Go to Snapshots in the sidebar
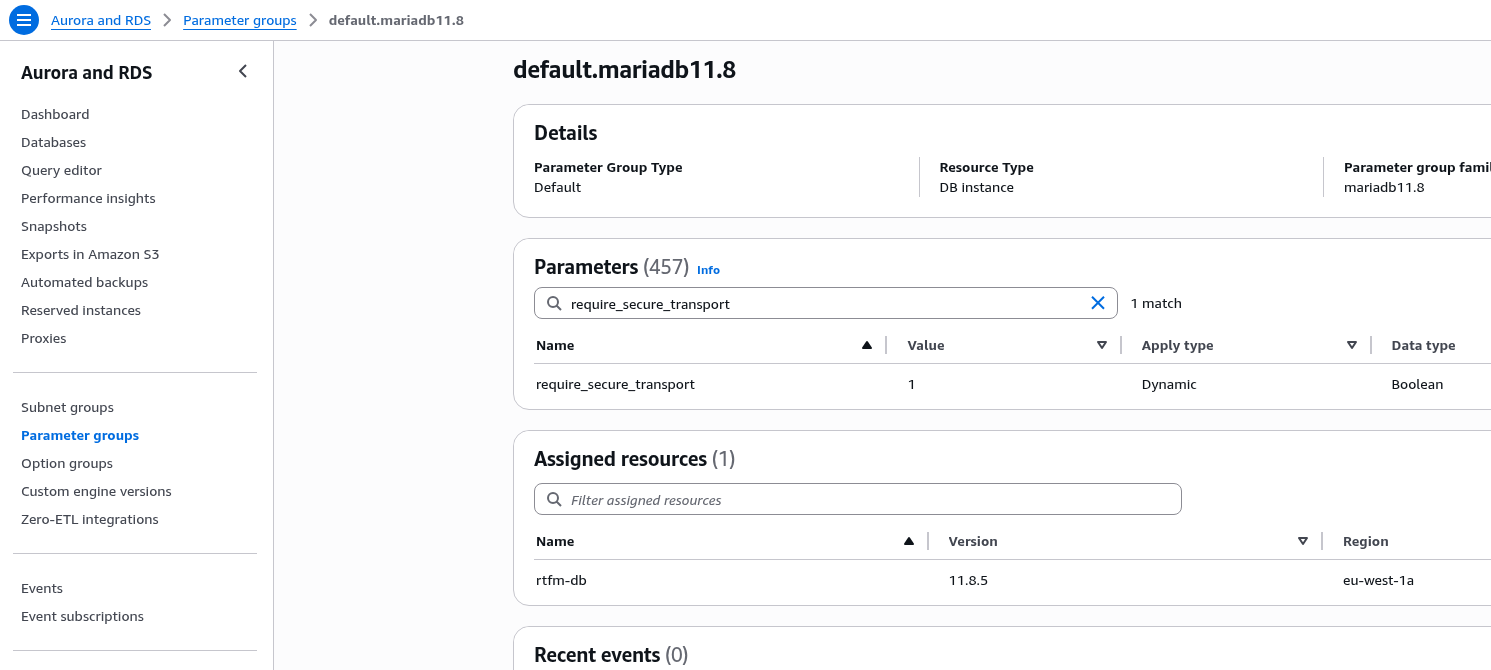The height and width of the screenshot is (670, 1491). point(54,226)
